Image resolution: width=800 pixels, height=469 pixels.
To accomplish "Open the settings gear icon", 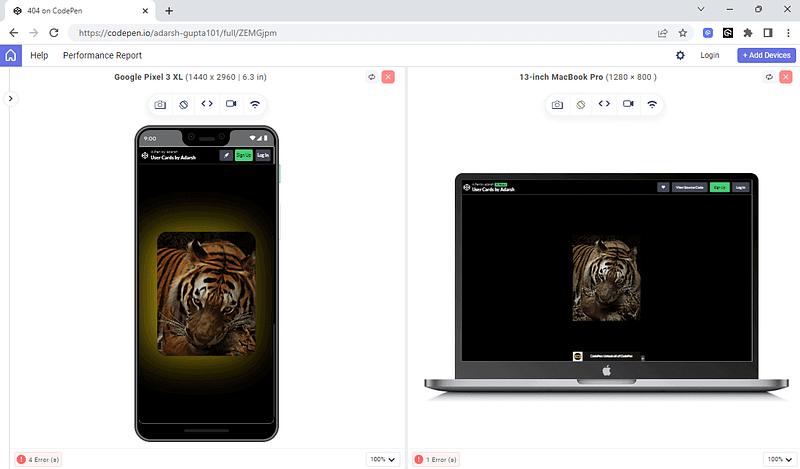I will pos(680,55).
